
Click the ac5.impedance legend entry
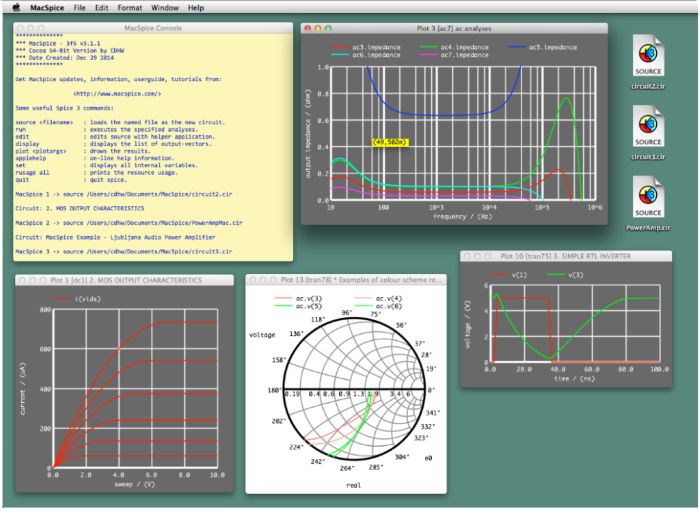pyautogui.click(x=542, y=47)
